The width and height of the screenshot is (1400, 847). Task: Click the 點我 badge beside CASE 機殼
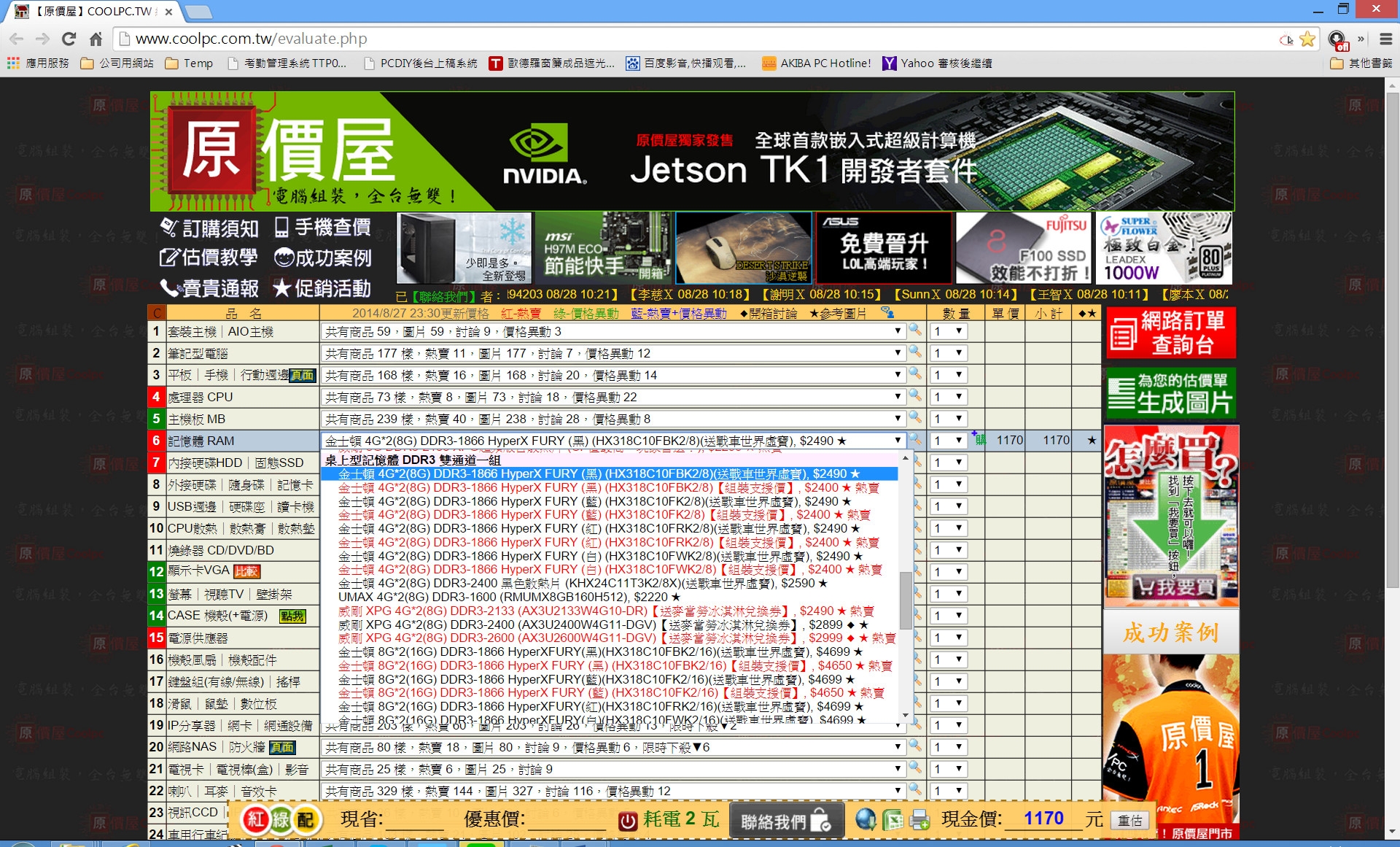click(x=292, y=616)
